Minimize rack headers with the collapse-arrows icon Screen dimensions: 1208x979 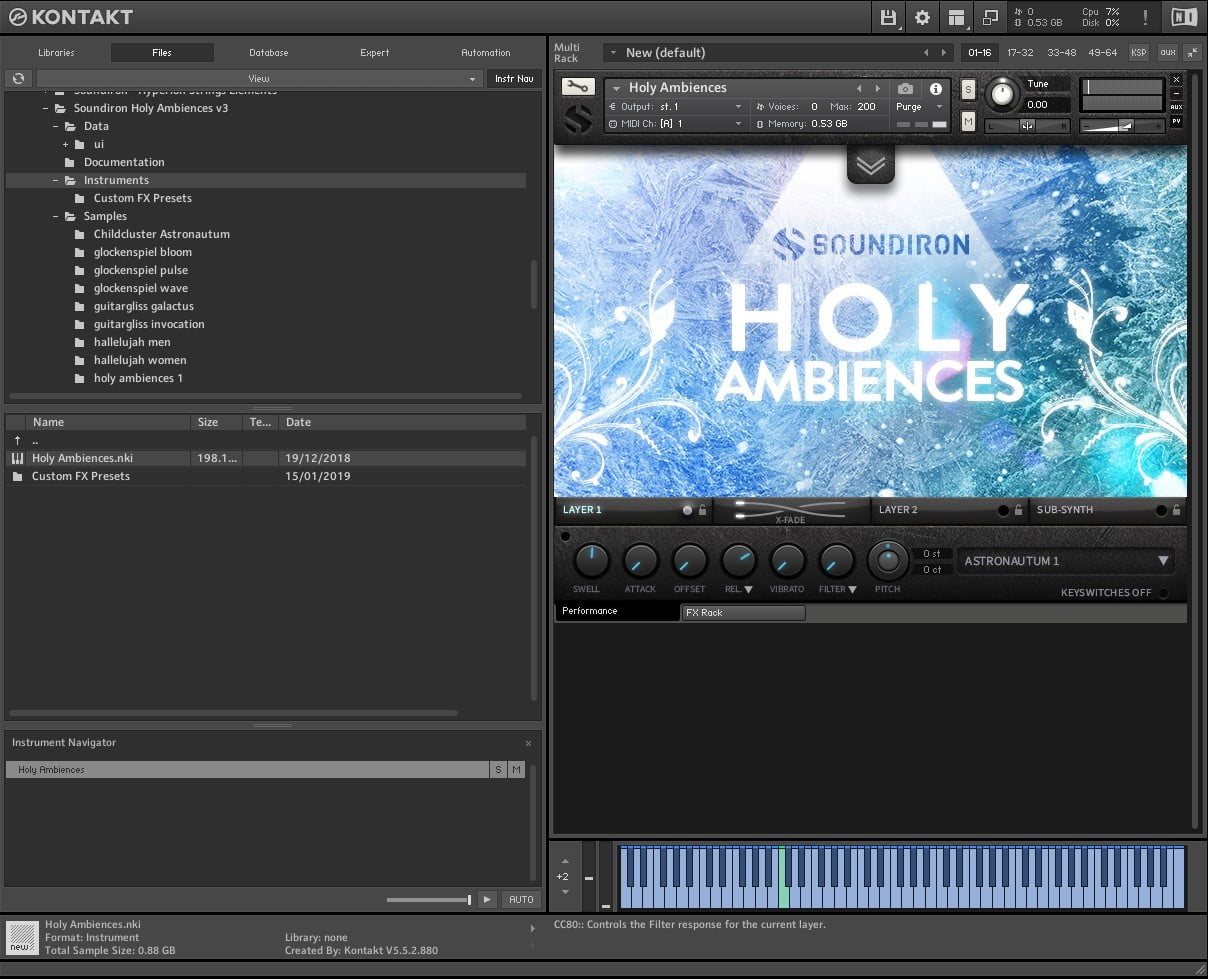pos(1192,52)
